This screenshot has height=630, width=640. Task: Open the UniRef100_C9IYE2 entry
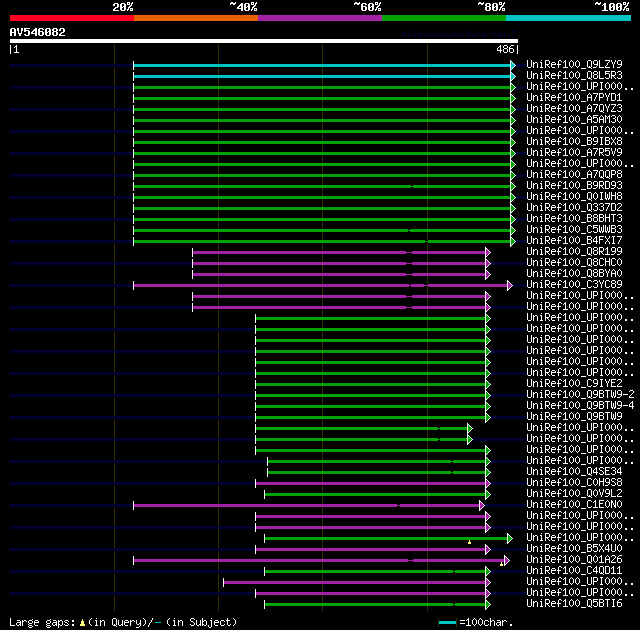[x=574, y=384]
